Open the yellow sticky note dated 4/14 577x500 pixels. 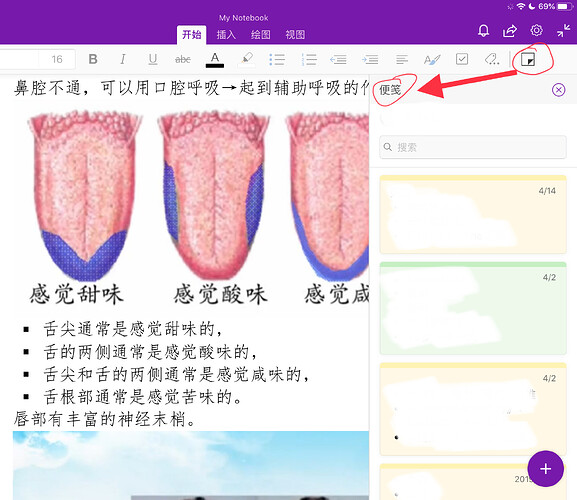click(x=473, y=215)
